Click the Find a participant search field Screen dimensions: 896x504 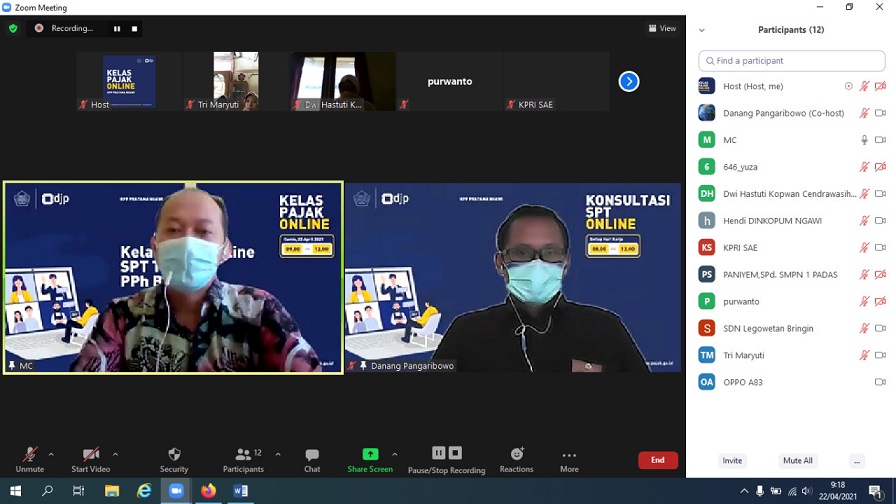[x=791, y=61]
